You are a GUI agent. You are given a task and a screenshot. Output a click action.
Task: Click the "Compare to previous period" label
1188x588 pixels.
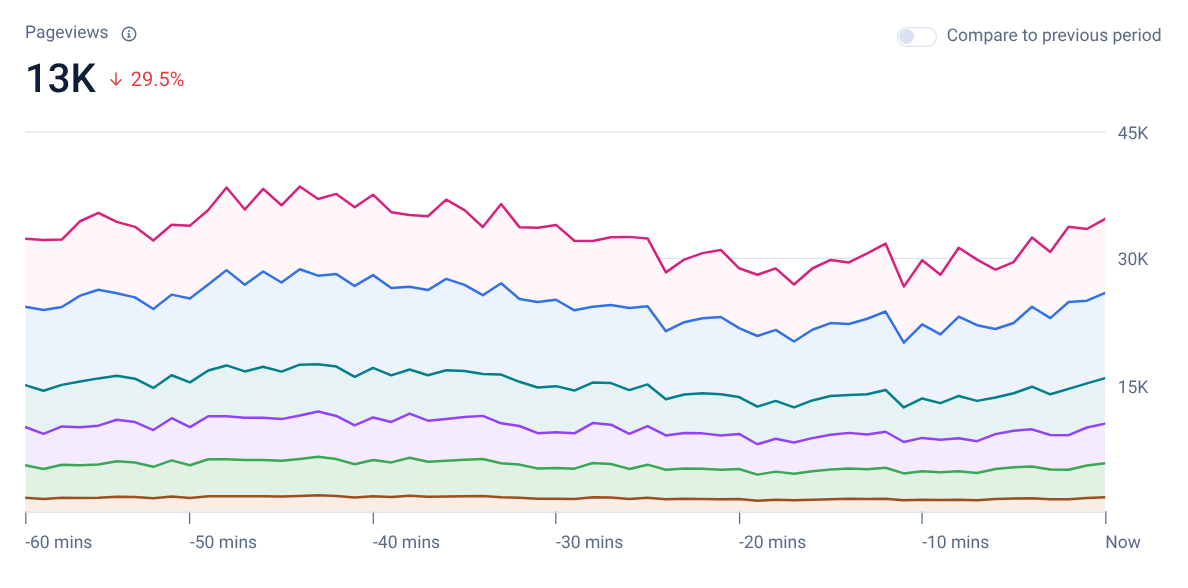click(1053, 36)
